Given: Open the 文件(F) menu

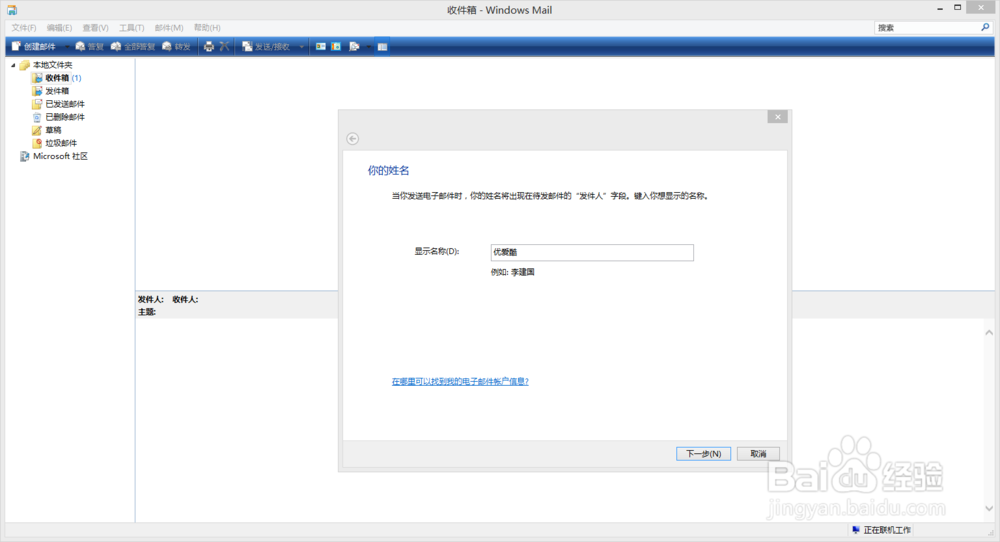Looking at the screenshot, I should [x=24, y=28].
